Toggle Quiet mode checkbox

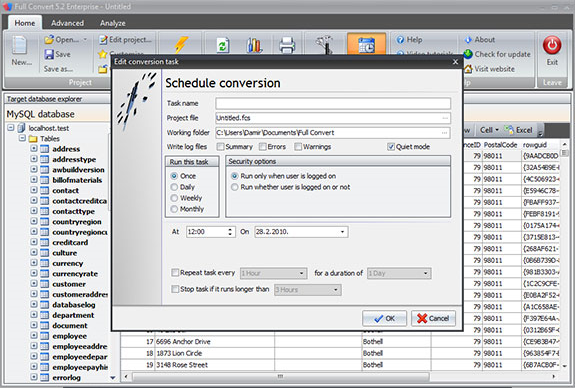click(x=391, y=147)
